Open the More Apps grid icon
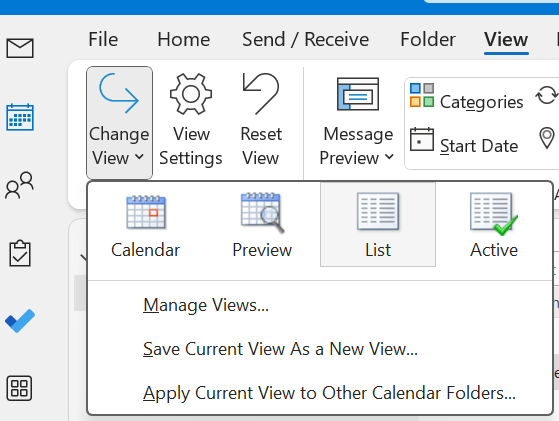The image size is (559, 421). (x=20, y=388)
